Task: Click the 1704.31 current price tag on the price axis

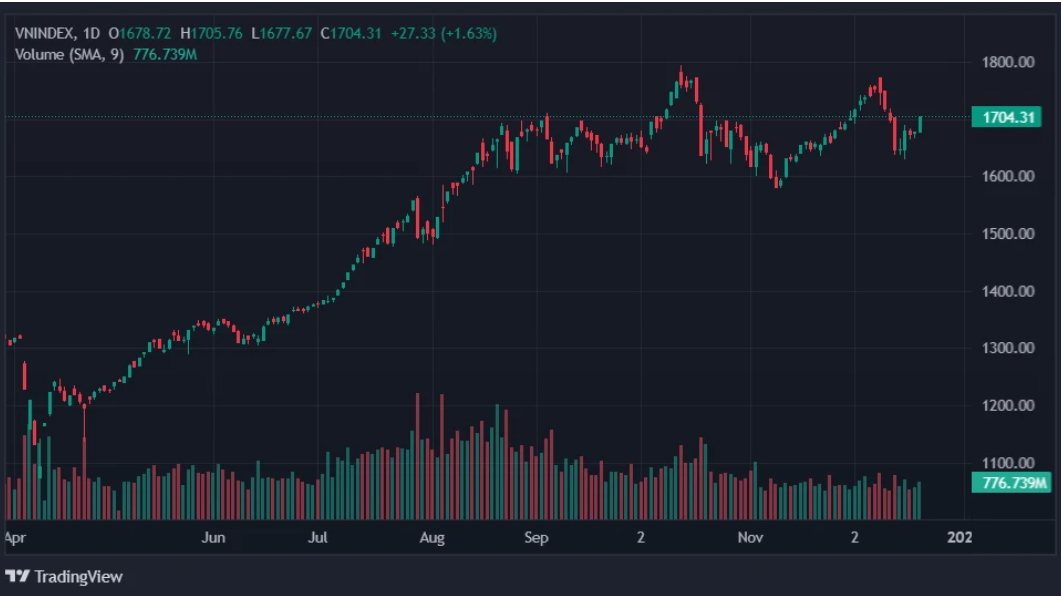Action: [x=1007, y=117]
